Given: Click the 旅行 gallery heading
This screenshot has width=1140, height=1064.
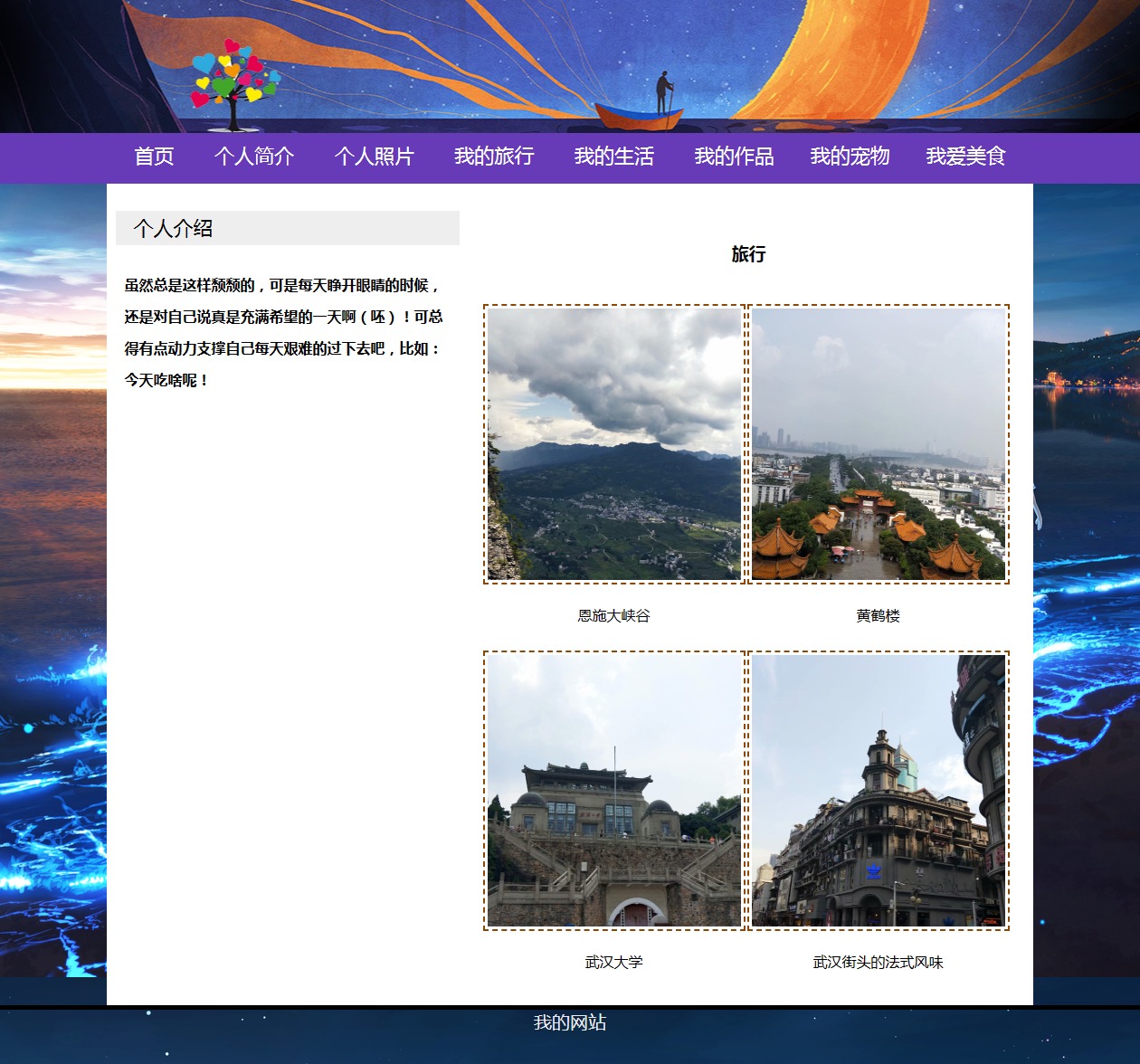Looking at the screenshot, I should (748, 254).
